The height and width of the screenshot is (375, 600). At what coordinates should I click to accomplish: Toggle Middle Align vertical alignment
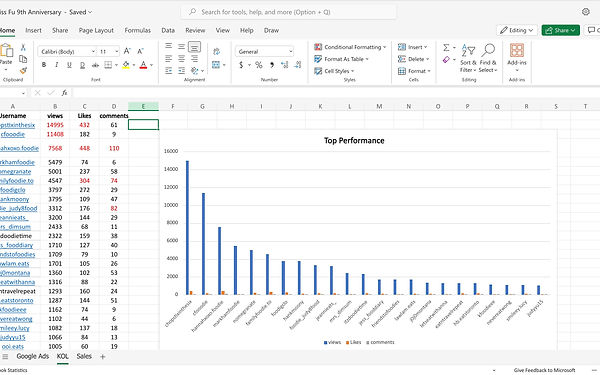181,46
